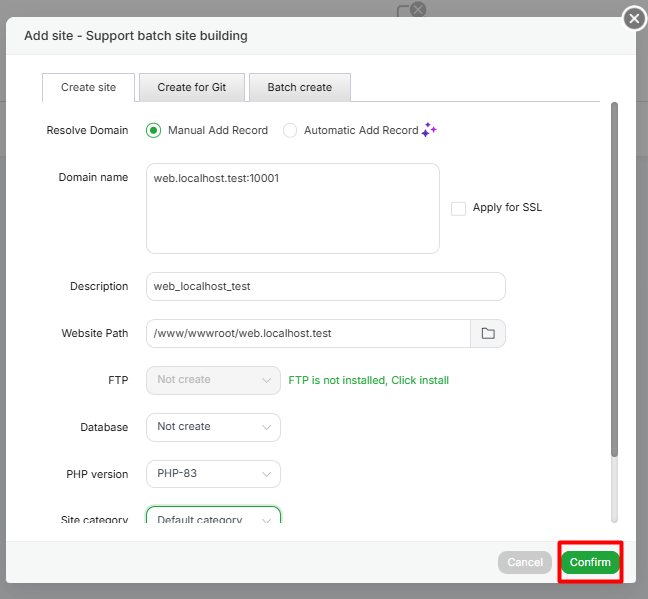Expand the Site category dropdown
Viewport: 648px width, 599px height.
[213, 518]
